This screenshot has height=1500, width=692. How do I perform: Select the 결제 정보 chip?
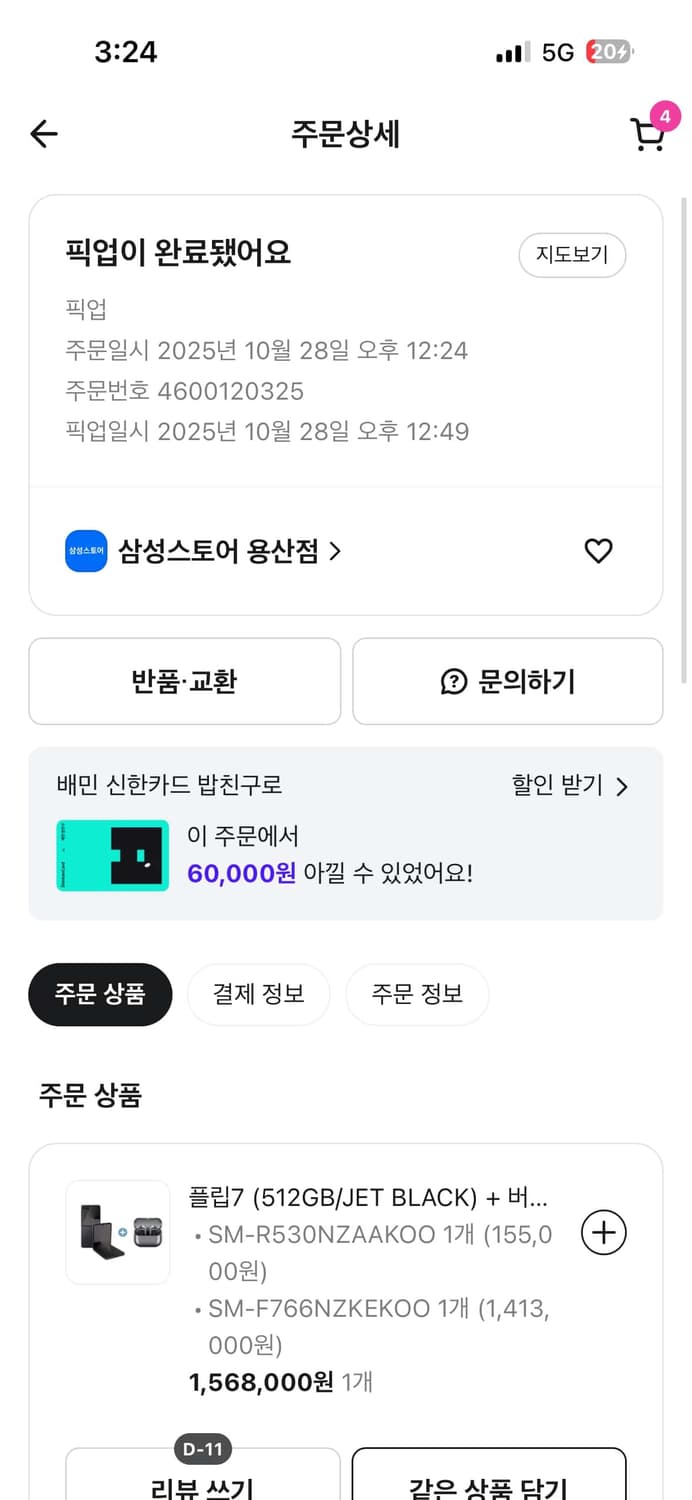pyautogui.click(x=258, y=994)
